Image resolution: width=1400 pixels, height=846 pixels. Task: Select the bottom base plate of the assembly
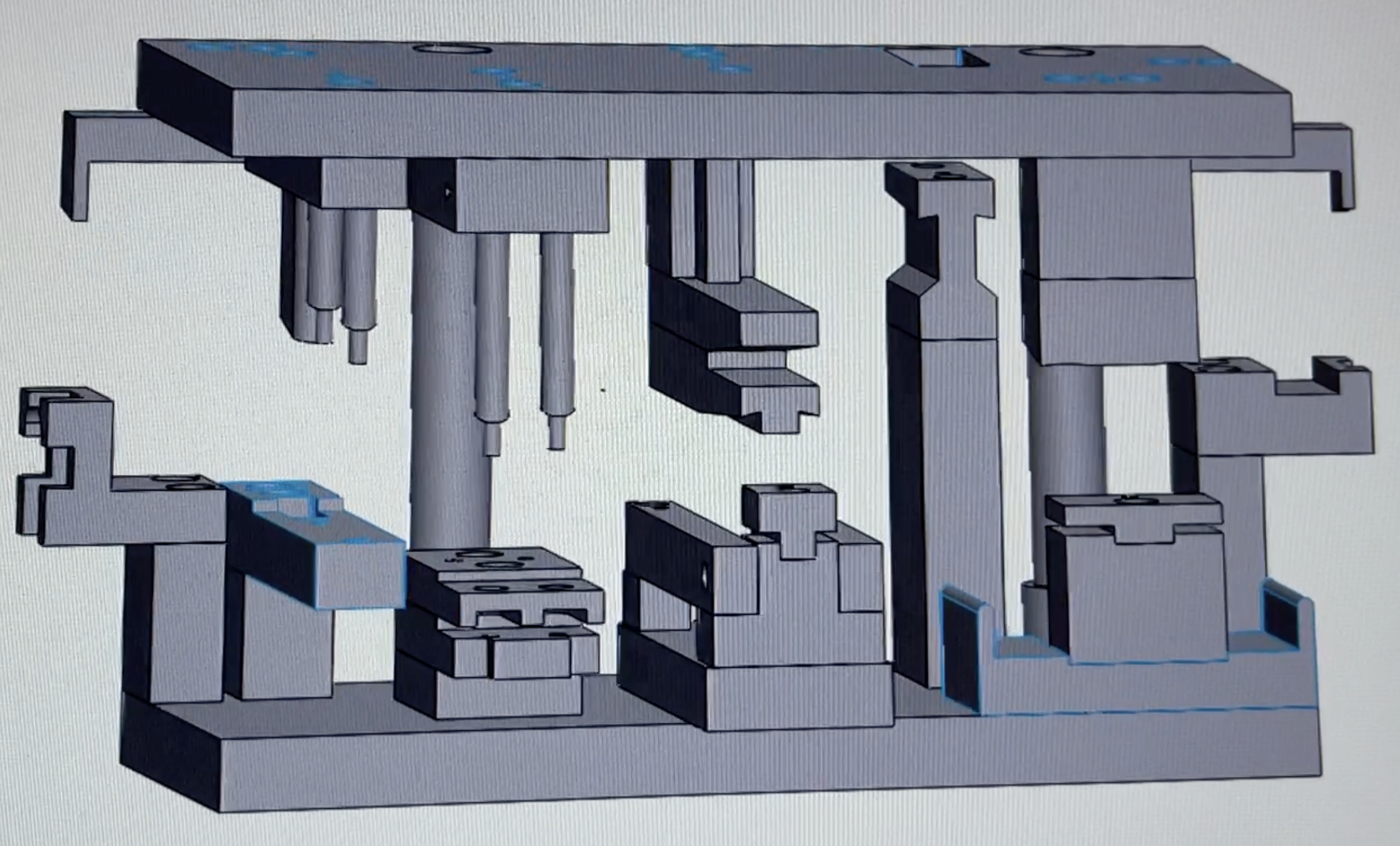pyautogui.click(x=721, y=746)
